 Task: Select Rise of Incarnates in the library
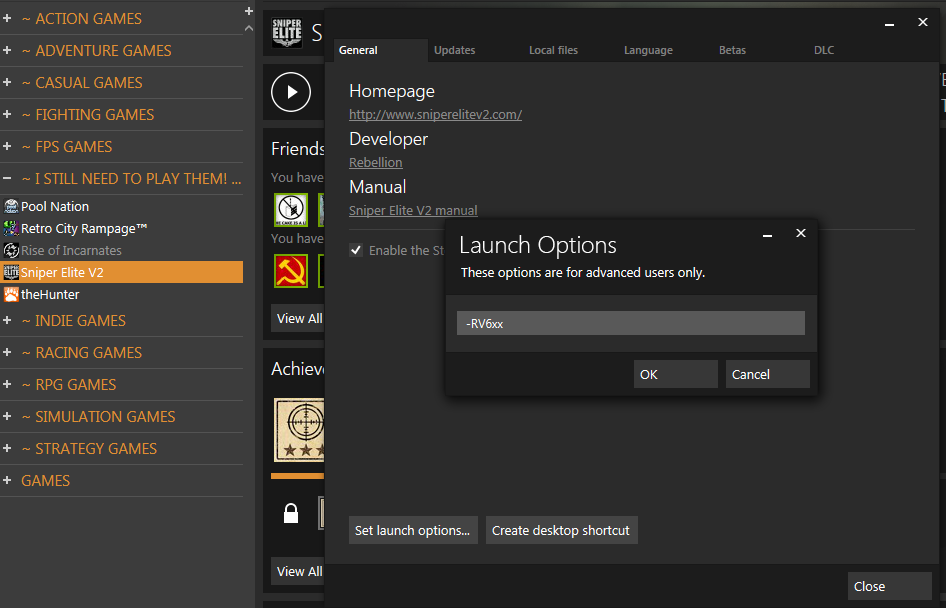[x=122, y=250]
